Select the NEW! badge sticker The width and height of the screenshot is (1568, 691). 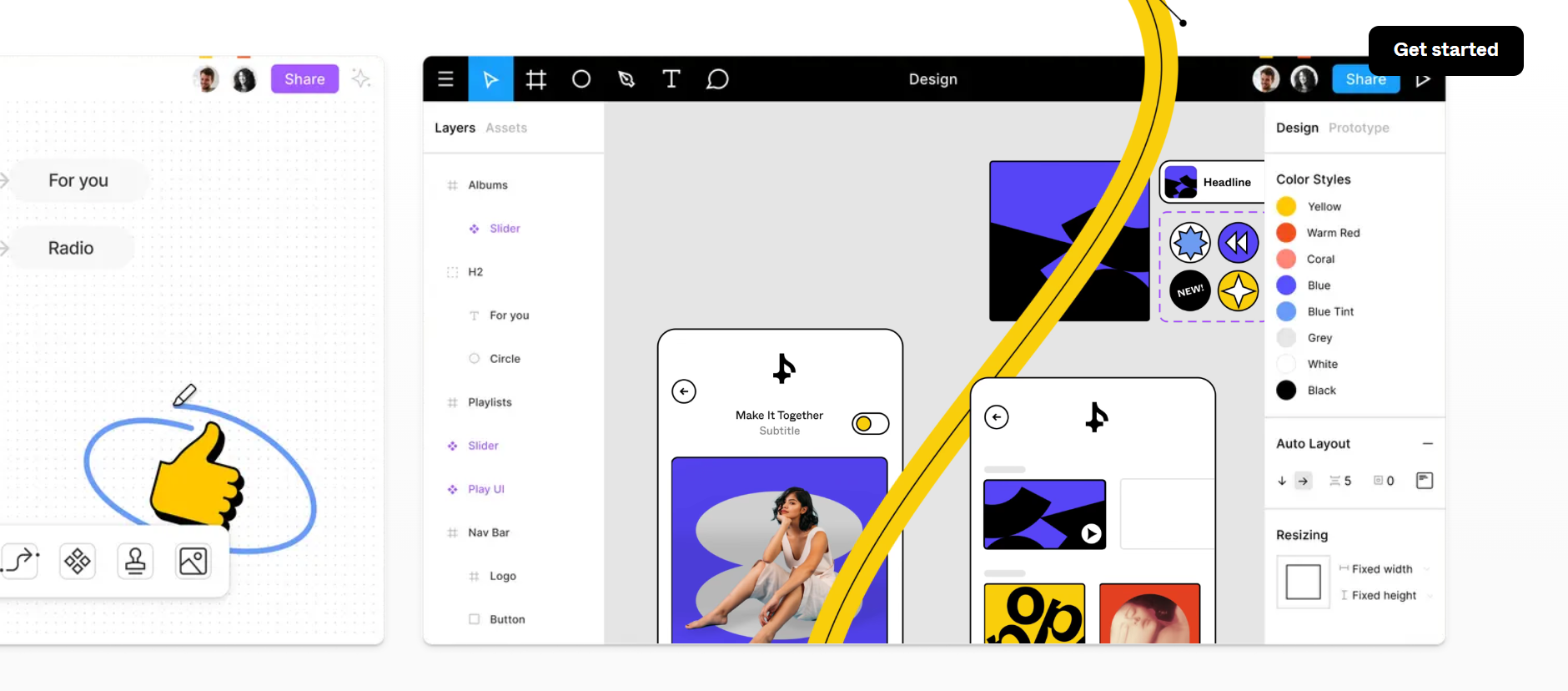coord(1190,291)
